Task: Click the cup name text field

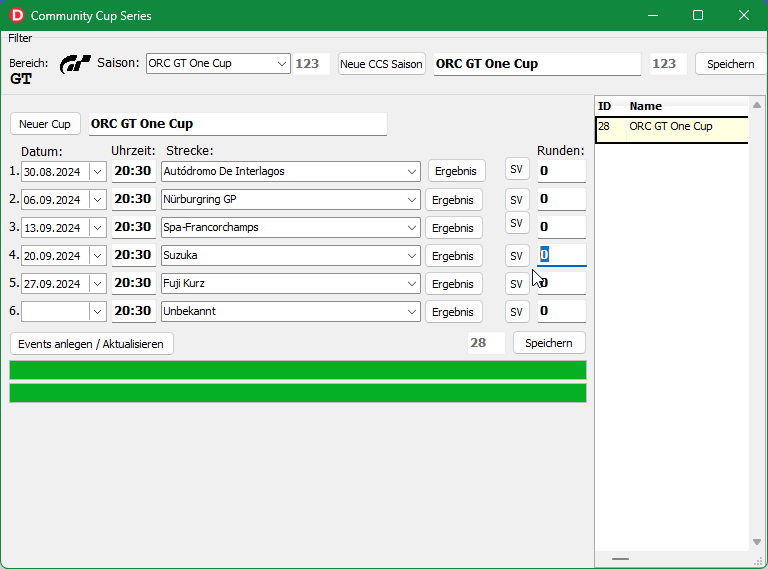Action: (237, 124)
